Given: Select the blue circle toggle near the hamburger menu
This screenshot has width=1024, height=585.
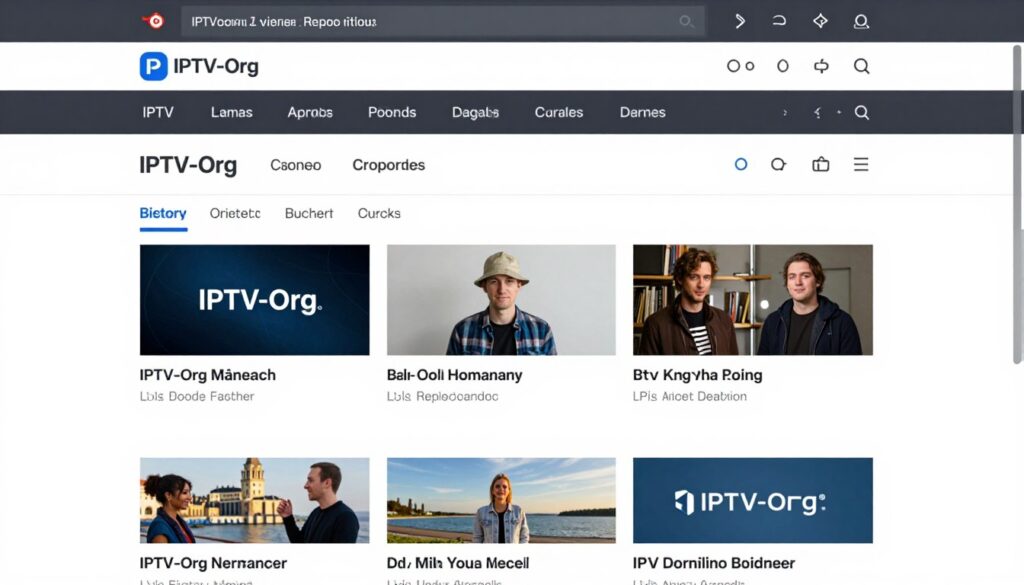Looking at the screenshot, I should click(x=740, y=164).
